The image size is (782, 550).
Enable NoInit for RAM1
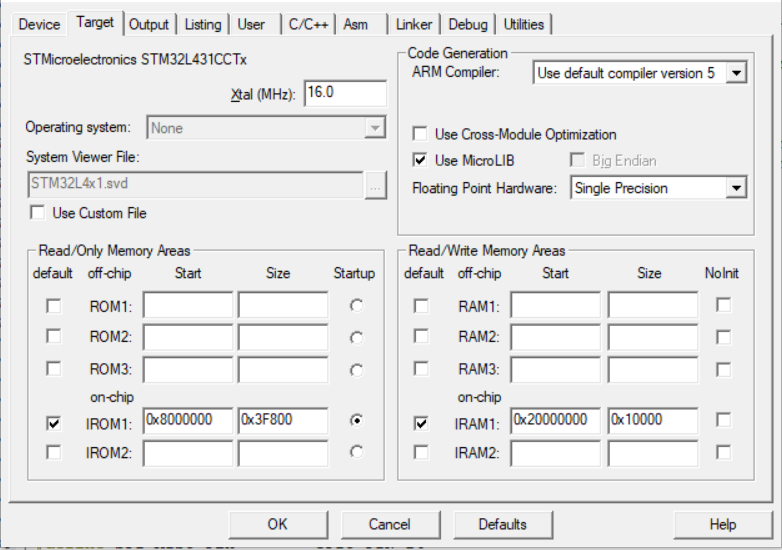pyautogui.click(x=723, y=305)
